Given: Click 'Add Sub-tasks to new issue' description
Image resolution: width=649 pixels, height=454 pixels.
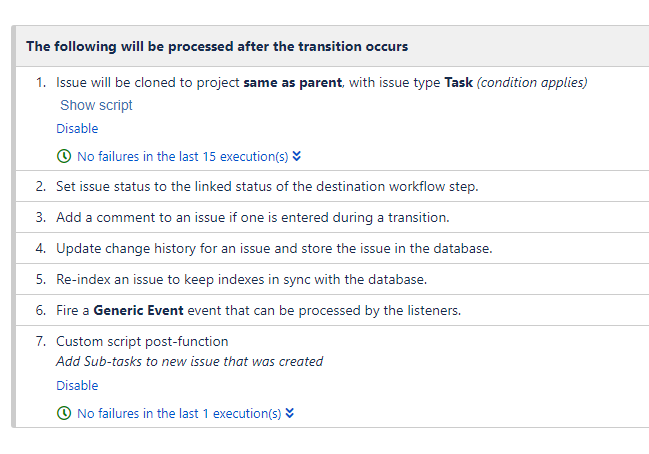Looking at the screenshot, I should tap(190, 361).
